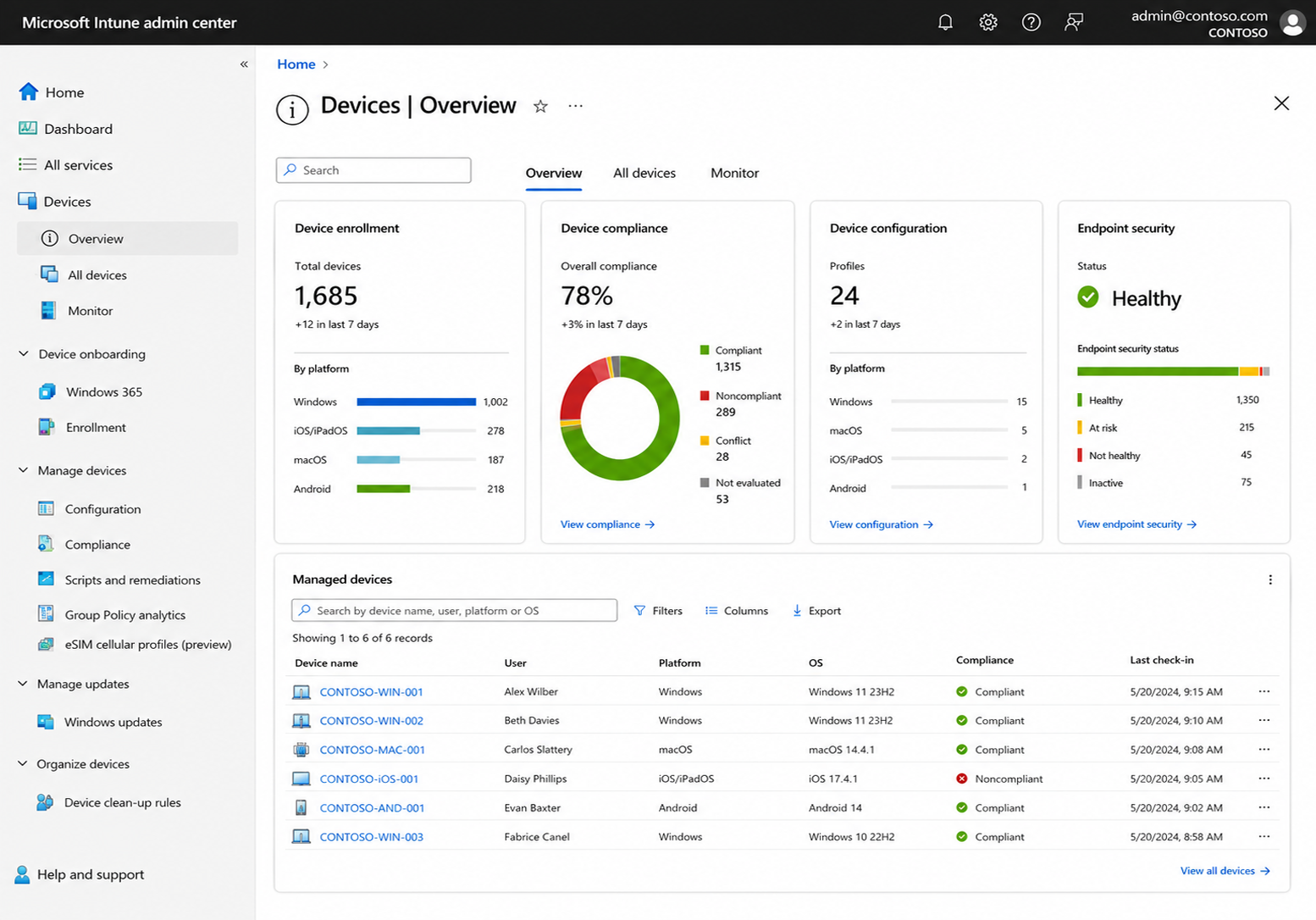Open the Windows 365 sidebar item
The height and width of the screenshot is (920, 1316).
tap(104, 391)
